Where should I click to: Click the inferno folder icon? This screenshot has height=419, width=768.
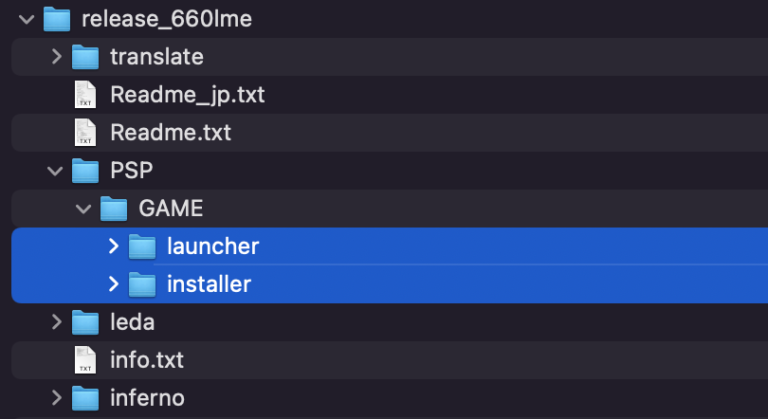86,398
